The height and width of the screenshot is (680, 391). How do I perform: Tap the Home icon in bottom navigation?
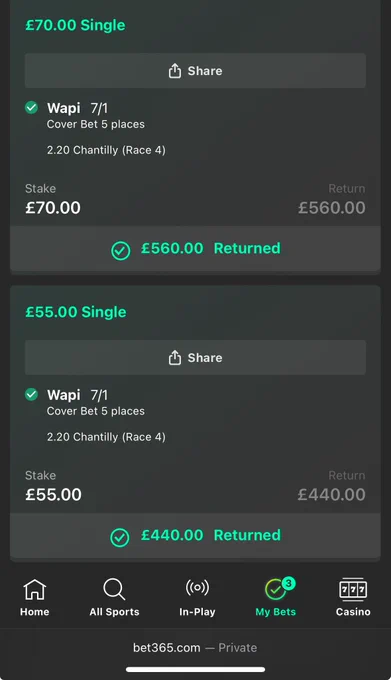coord(34,589)
